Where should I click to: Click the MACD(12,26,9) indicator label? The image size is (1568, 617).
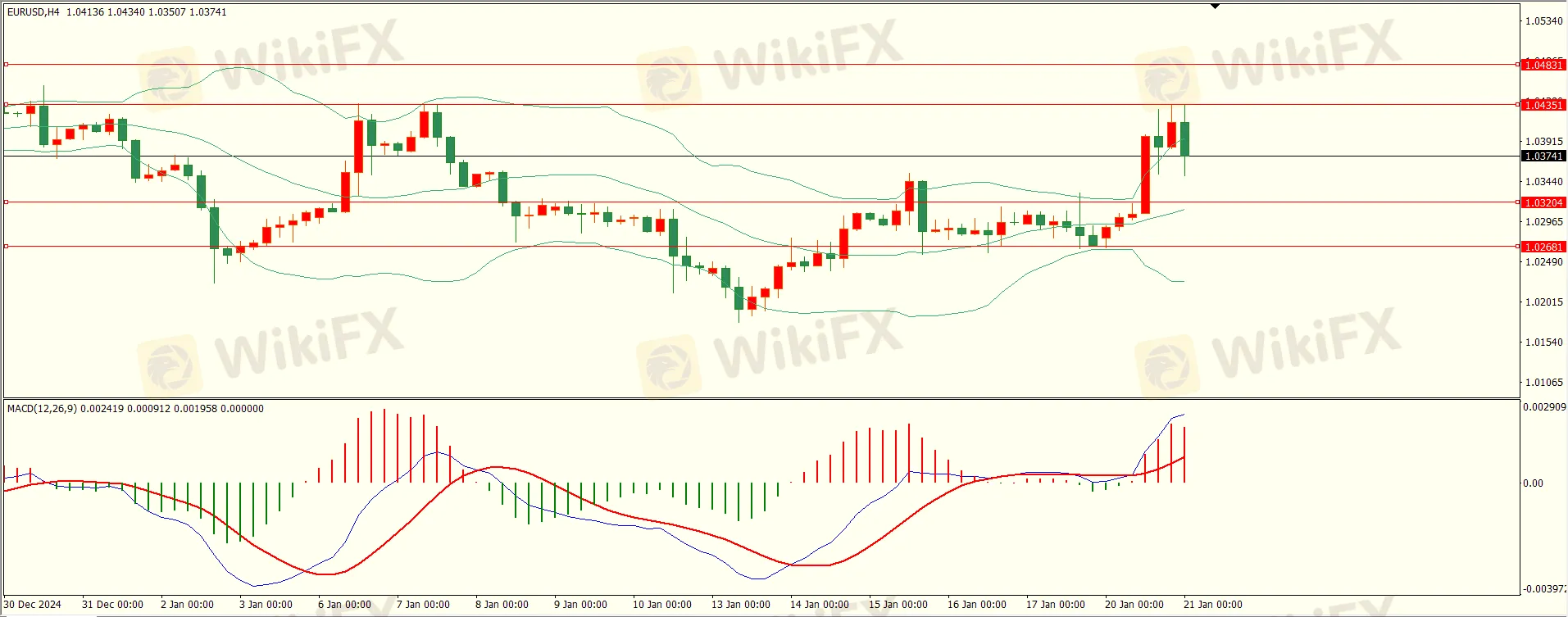click(42, 408)
